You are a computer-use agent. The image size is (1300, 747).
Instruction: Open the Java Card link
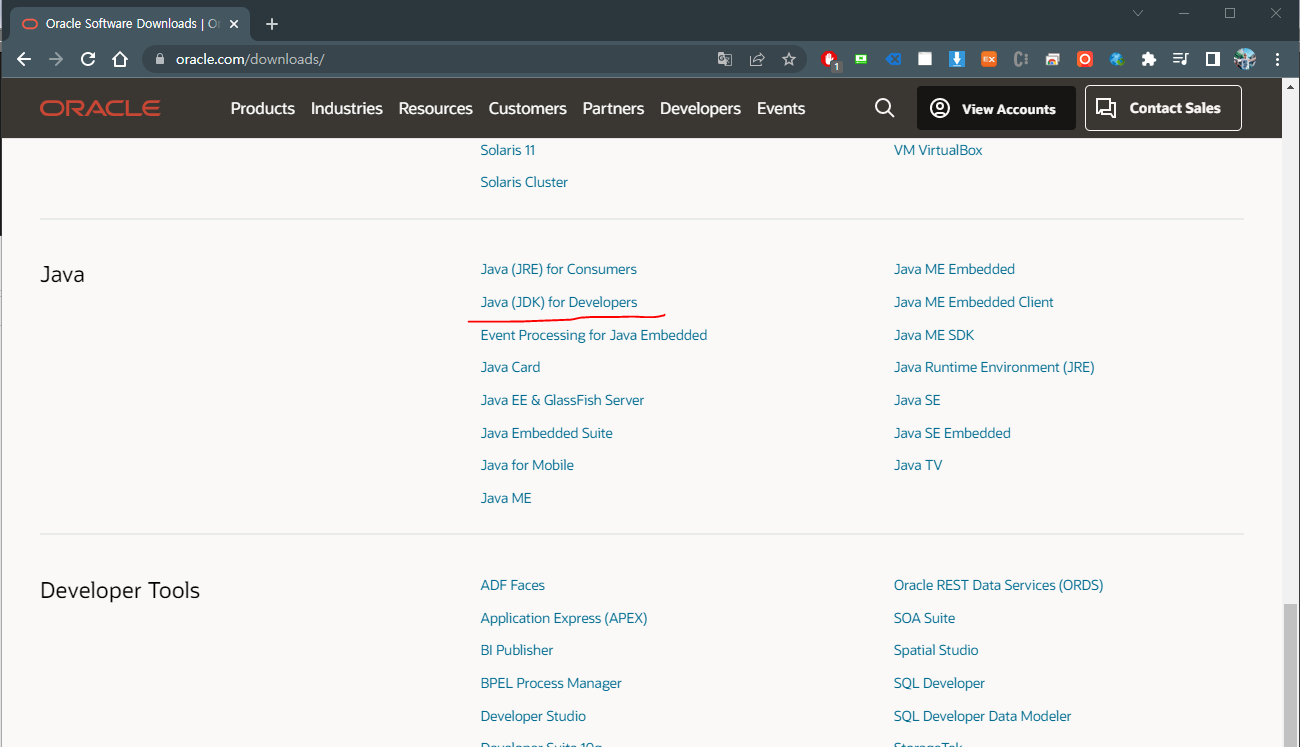[510, 367]
